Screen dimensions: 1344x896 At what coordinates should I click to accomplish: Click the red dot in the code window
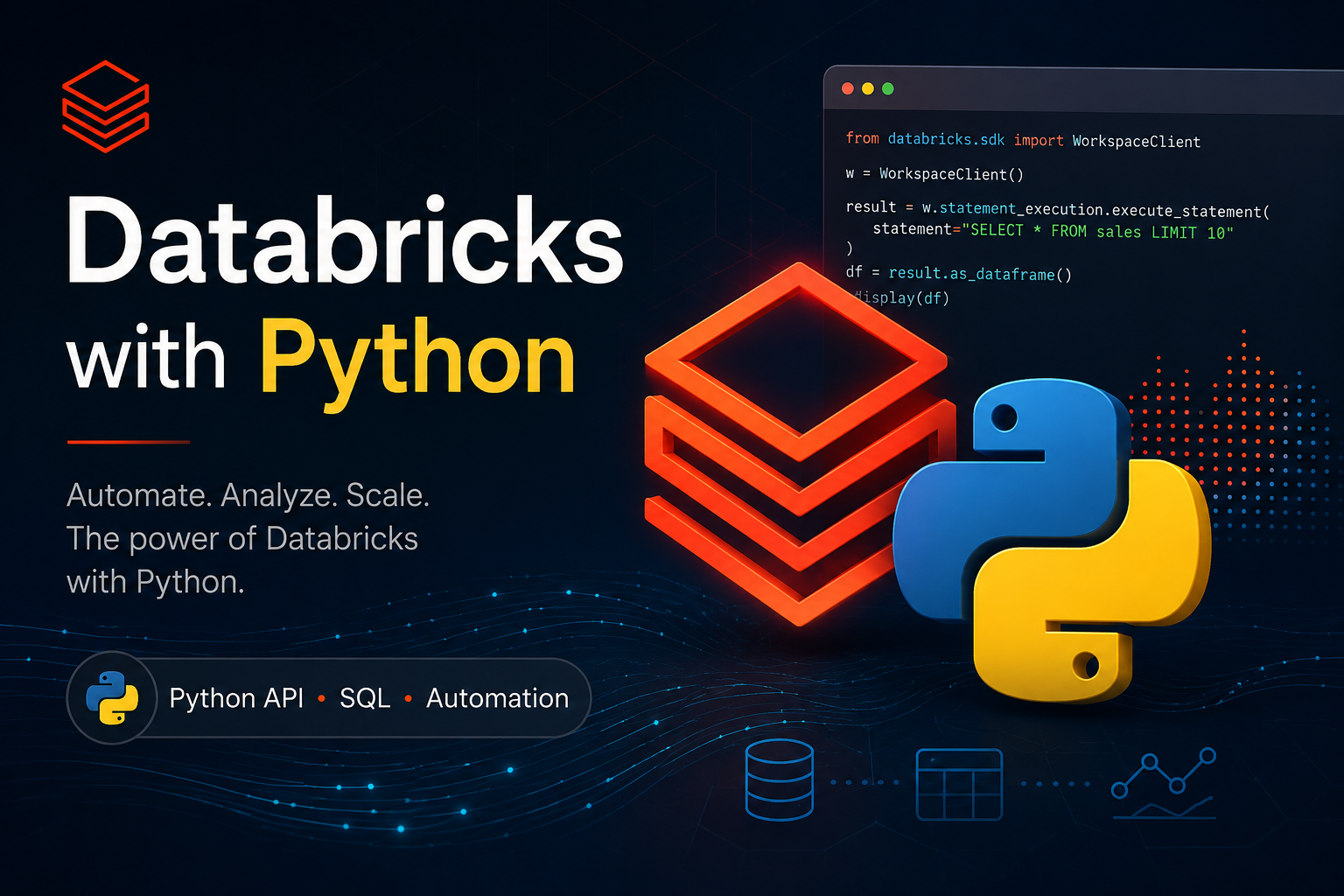click(847, 88)
